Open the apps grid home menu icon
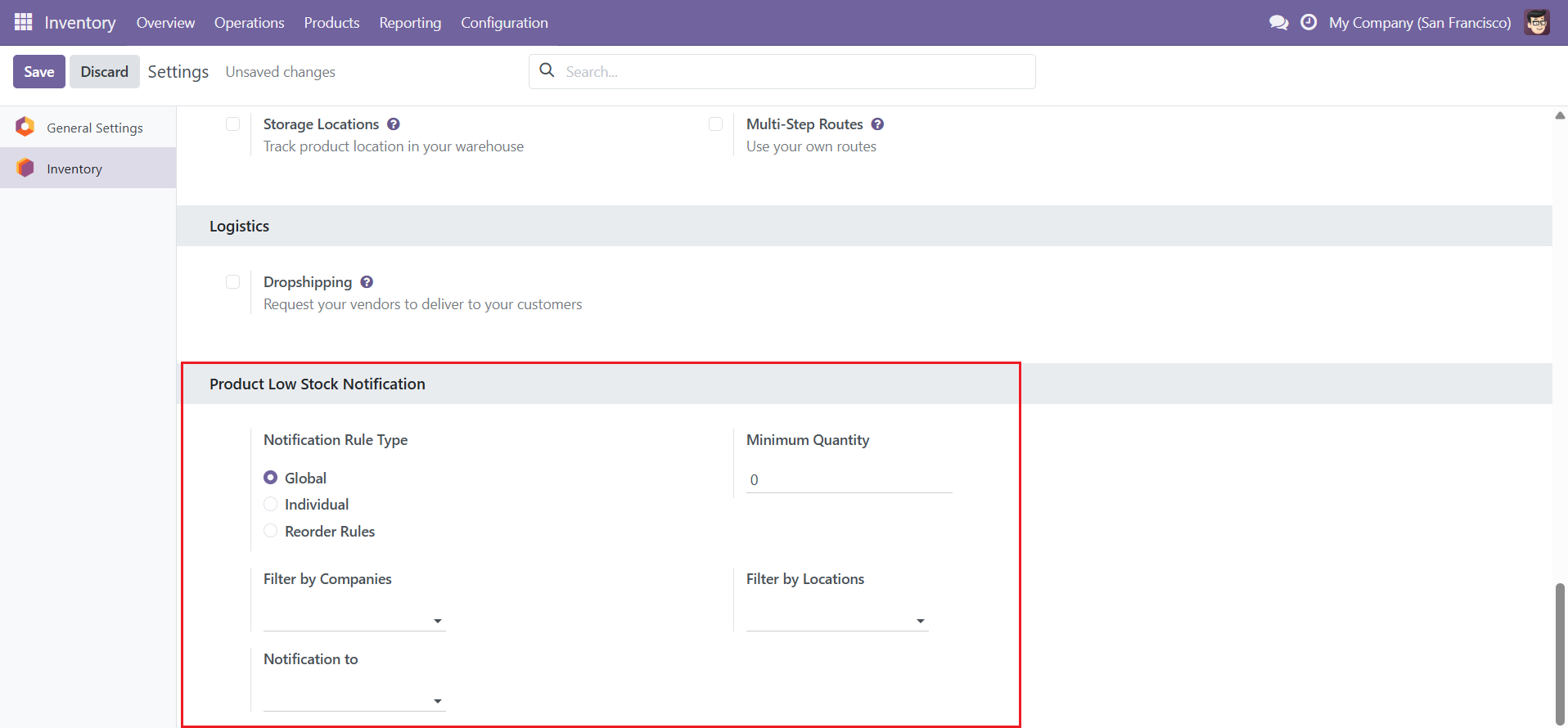 click(24, 22)
